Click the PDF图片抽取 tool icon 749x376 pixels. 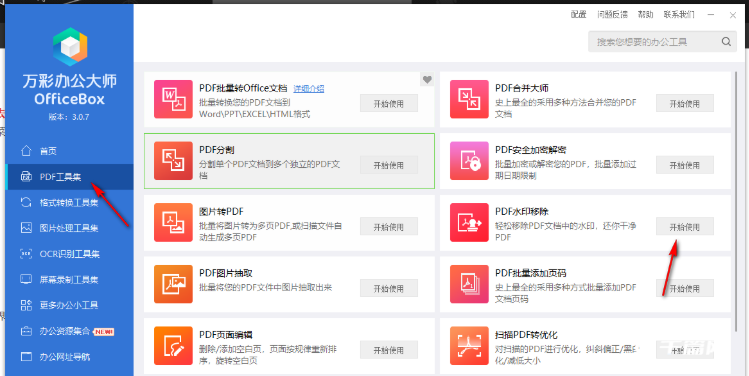point(173,284)
